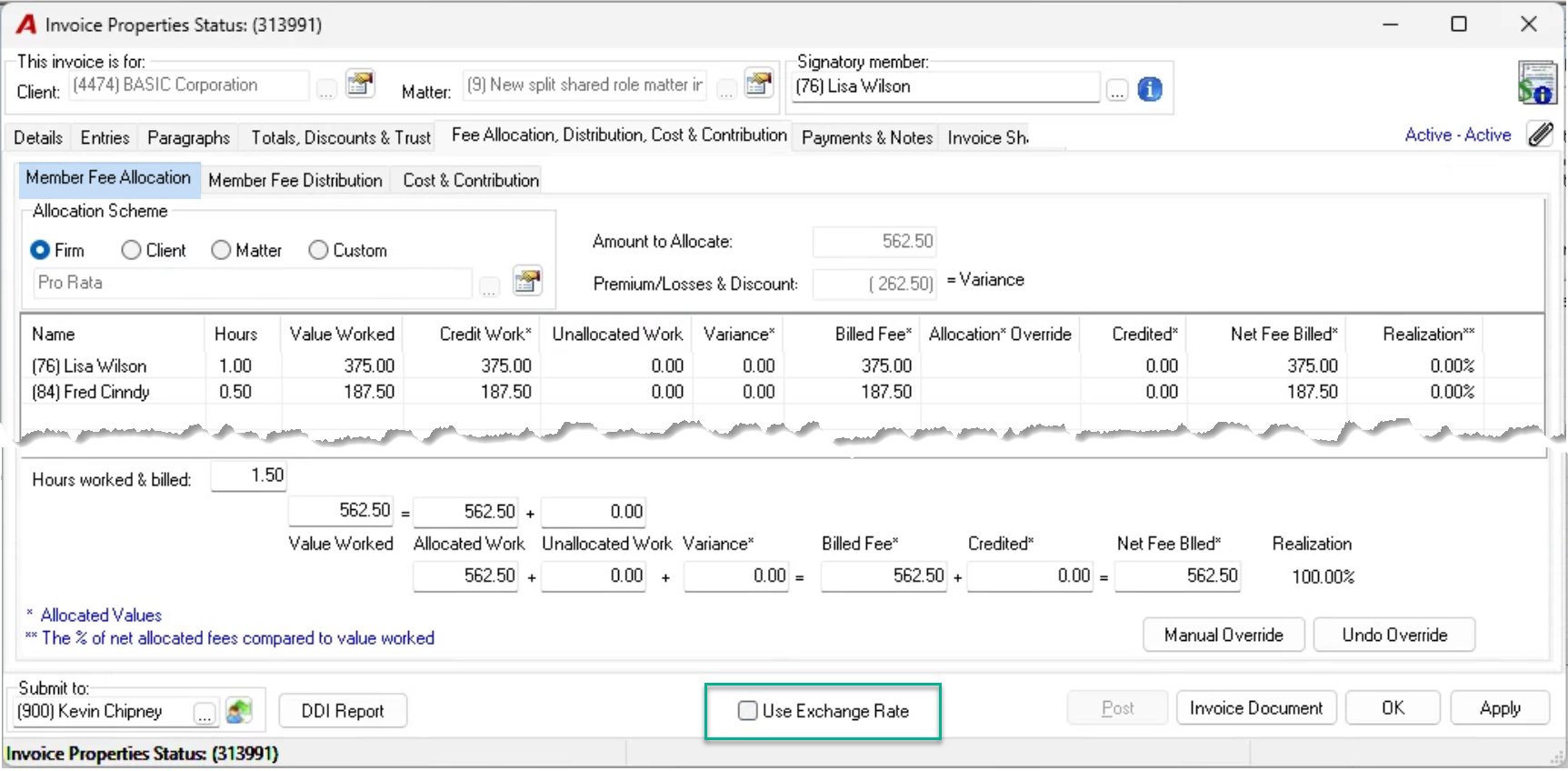This screenshot has height=771, width=1568.
Task: Click the Apply button
Action: [1500, 708]
